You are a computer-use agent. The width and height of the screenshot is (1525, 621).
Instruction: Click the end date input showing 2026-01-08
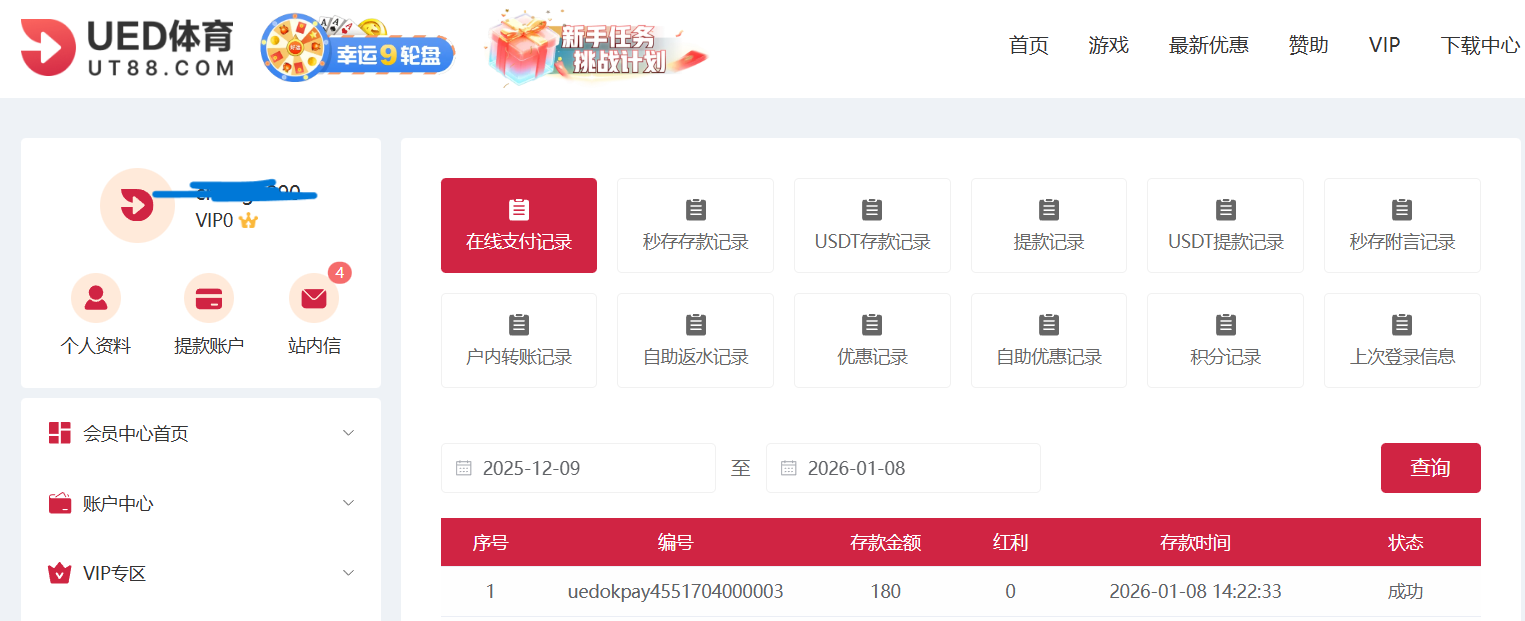903,467
